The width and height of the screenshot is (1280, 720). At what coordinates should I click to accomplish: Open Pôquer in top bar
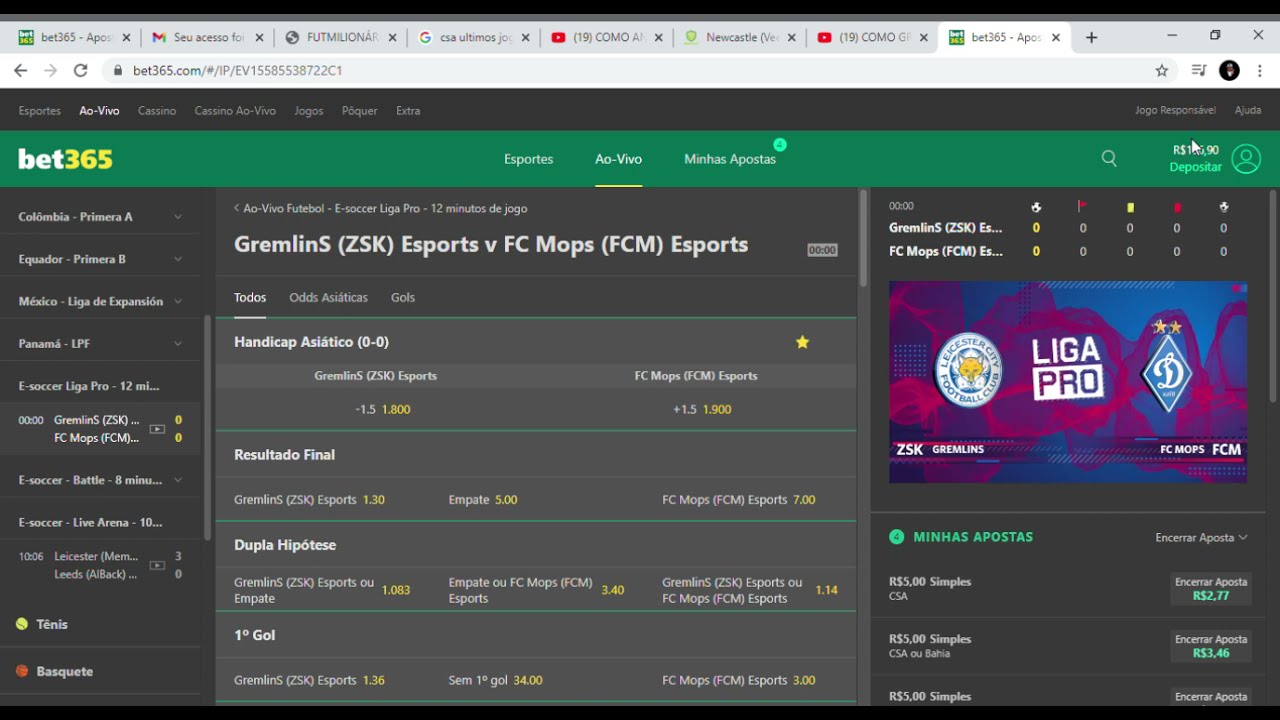359,111
